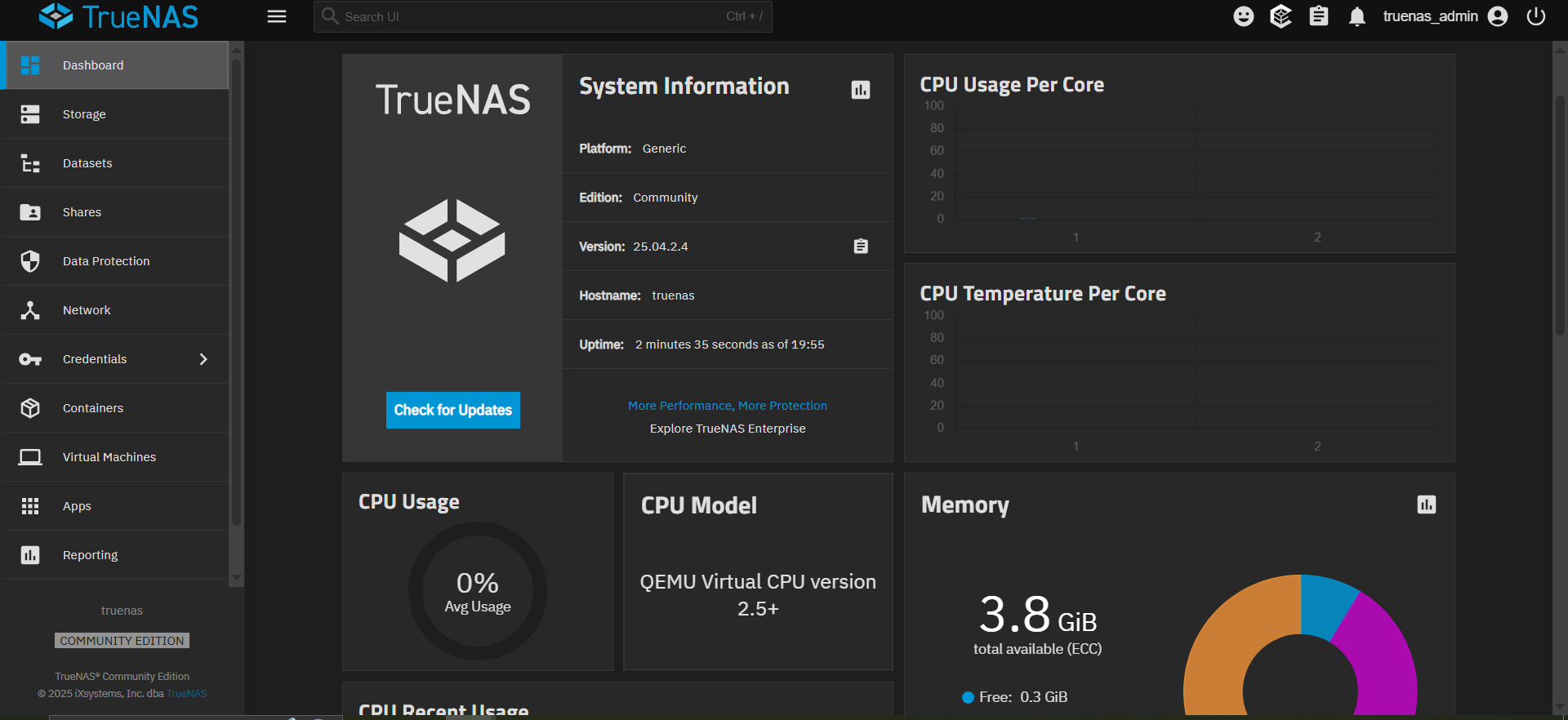Click the uptime value text

[730, 344]
